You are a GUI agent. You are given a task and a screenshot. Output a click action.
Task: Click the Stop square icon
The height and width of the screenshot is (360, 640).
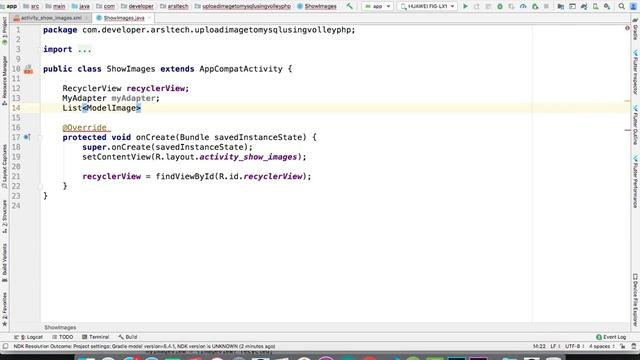tap(546, 6)
